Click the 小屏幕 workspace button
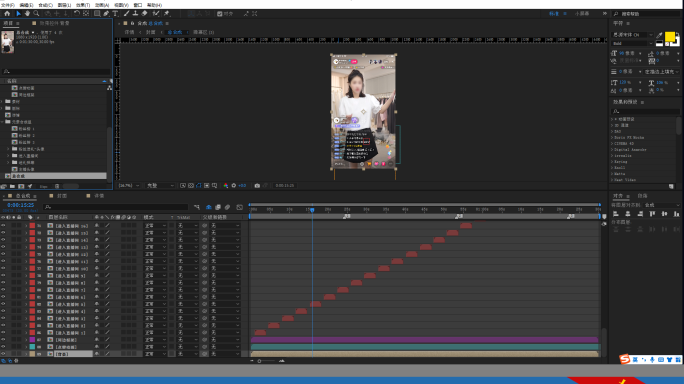The image size is (684, 384). click(582, 14)
